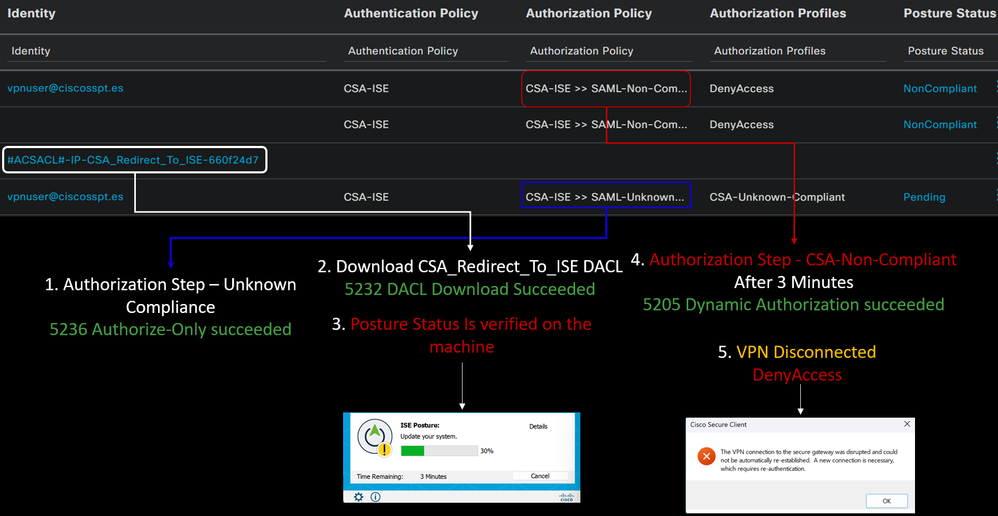Click OK in the Cisco Secure Client dialog
998x516 pixels.
point(887,500)
